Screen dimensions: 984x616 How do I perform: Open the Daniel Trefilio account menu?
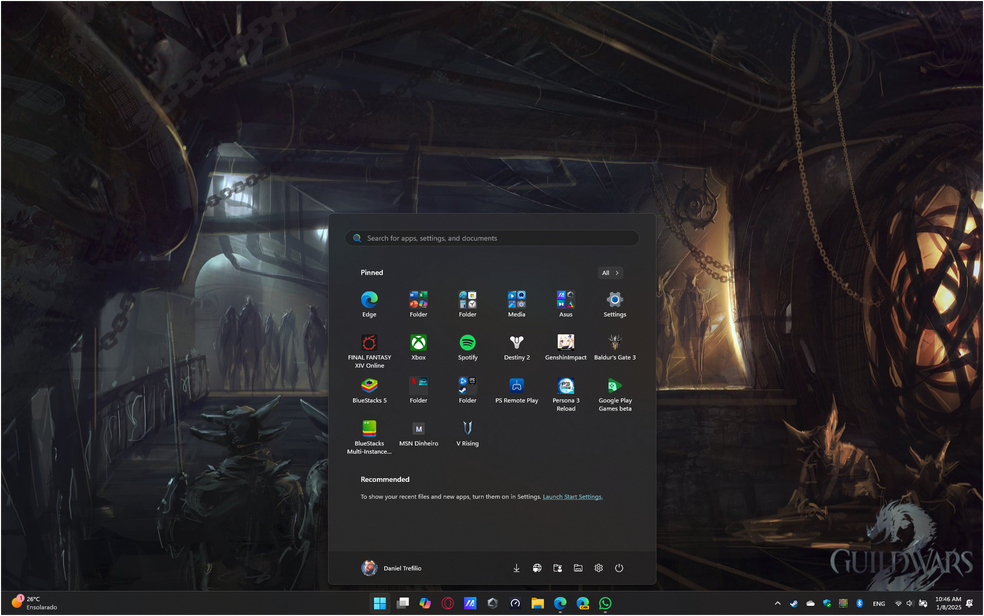tap(391, 568)
